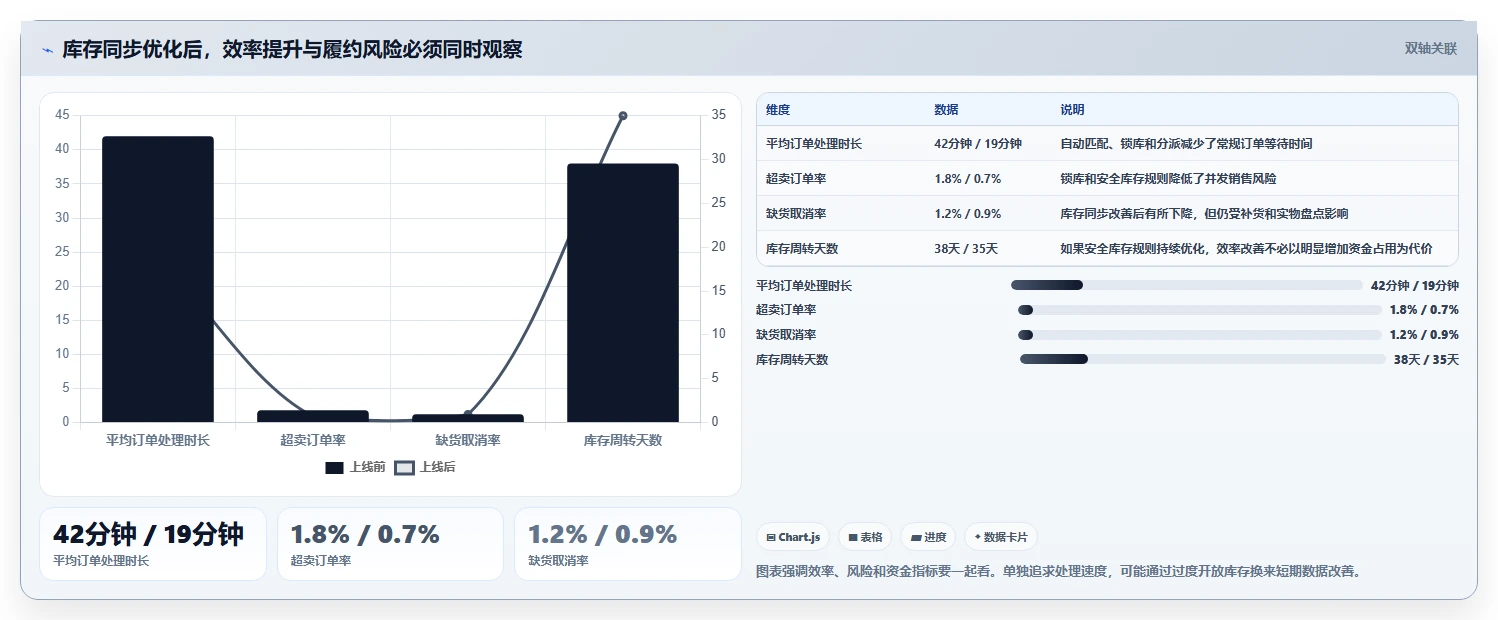1498x620 pixels.
Task: Click the 库存周转天数 row name in table
Action: click(802, 249)
